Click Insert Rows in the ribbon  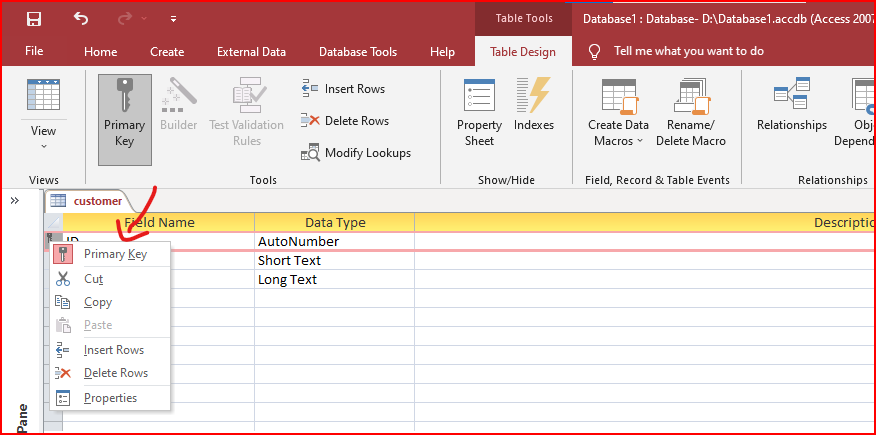(x=342, y=89)
